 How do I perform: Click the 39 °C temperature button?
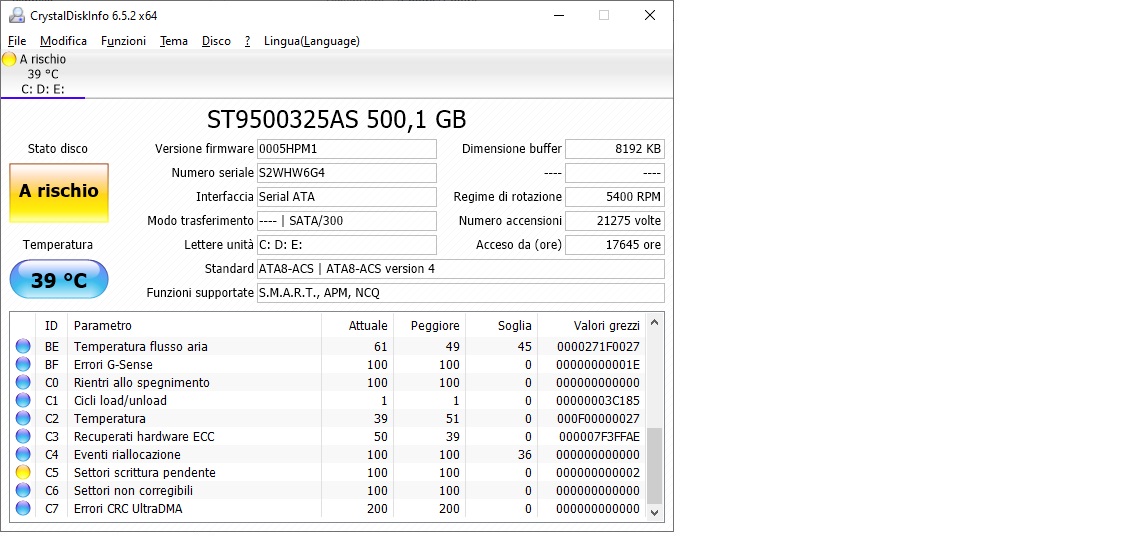[59, 280]
